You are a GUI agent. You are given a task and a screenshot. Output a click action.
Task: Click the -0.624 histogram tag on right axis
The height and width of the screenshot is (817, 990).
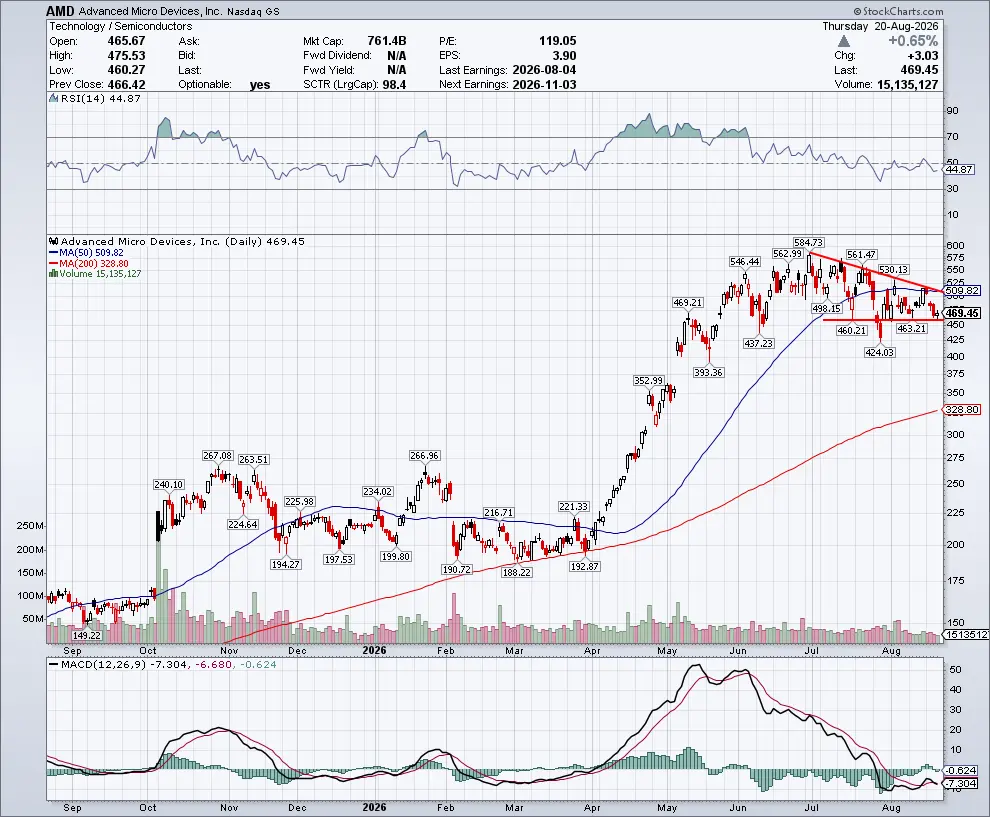click(962, 770)
